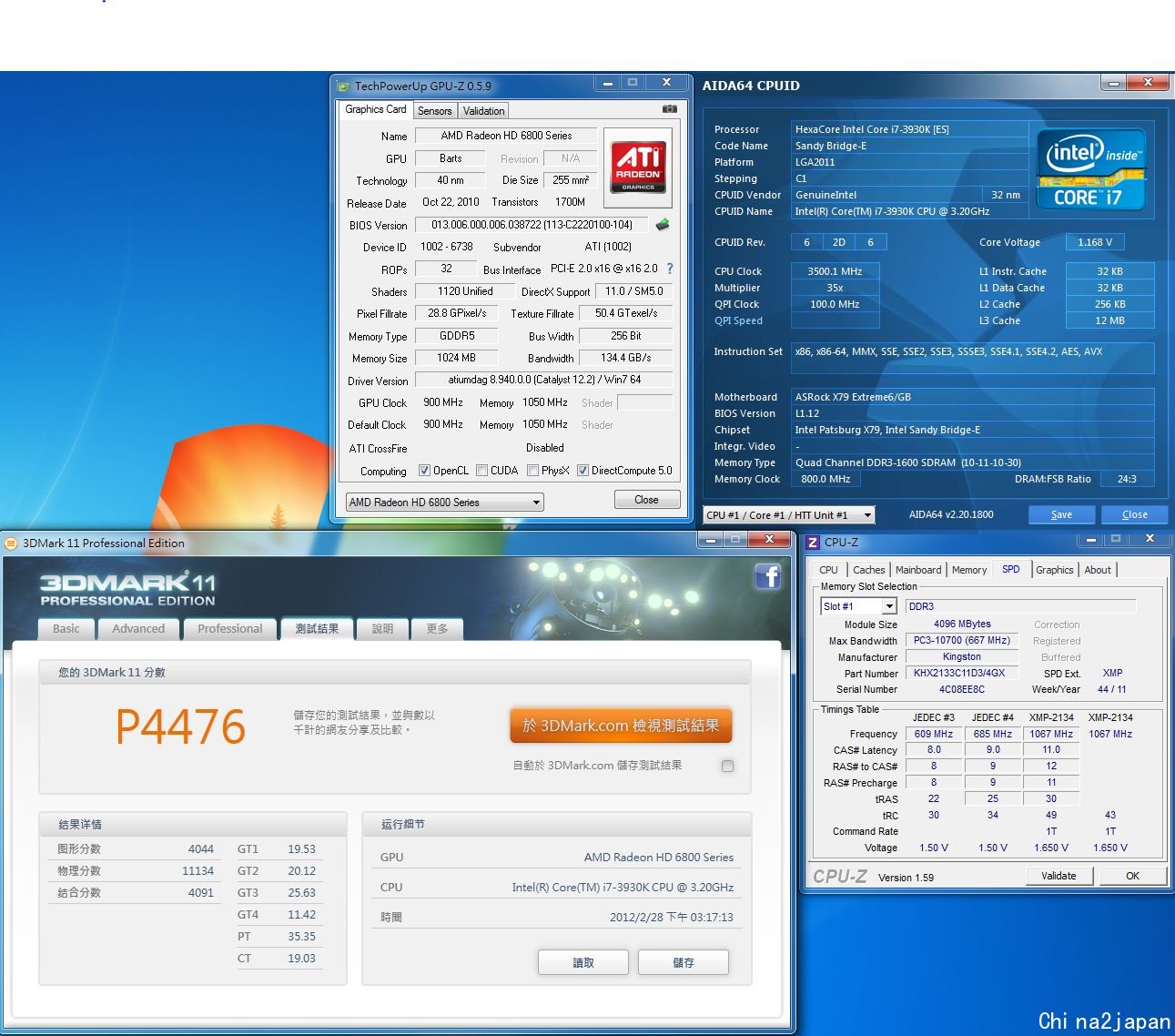Click the 讀取 button in 3DMark 11
This screenshot has height=1036, width=1175.
(x=583, y=962)
